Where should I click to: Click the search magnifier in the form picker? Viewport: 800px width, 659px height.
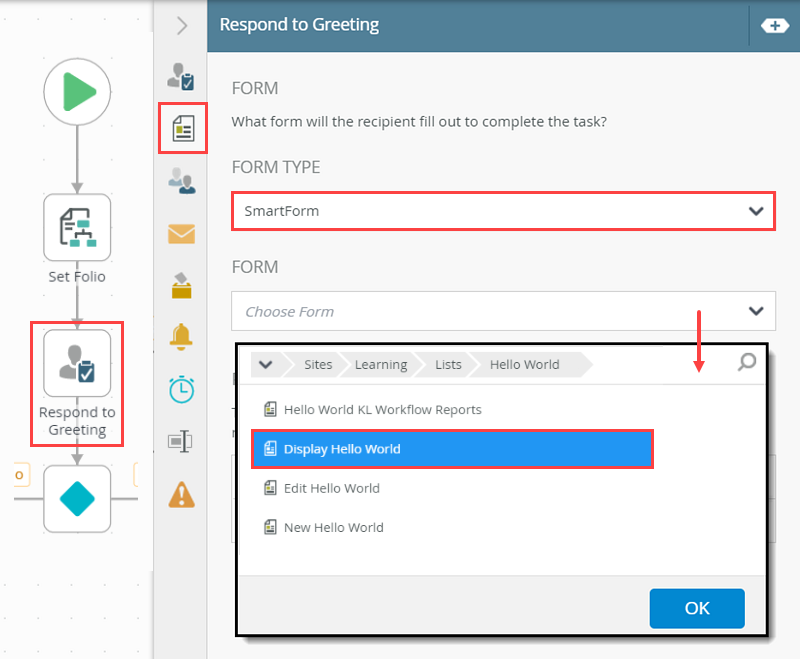pyautogui.click(x=746, y=364)
